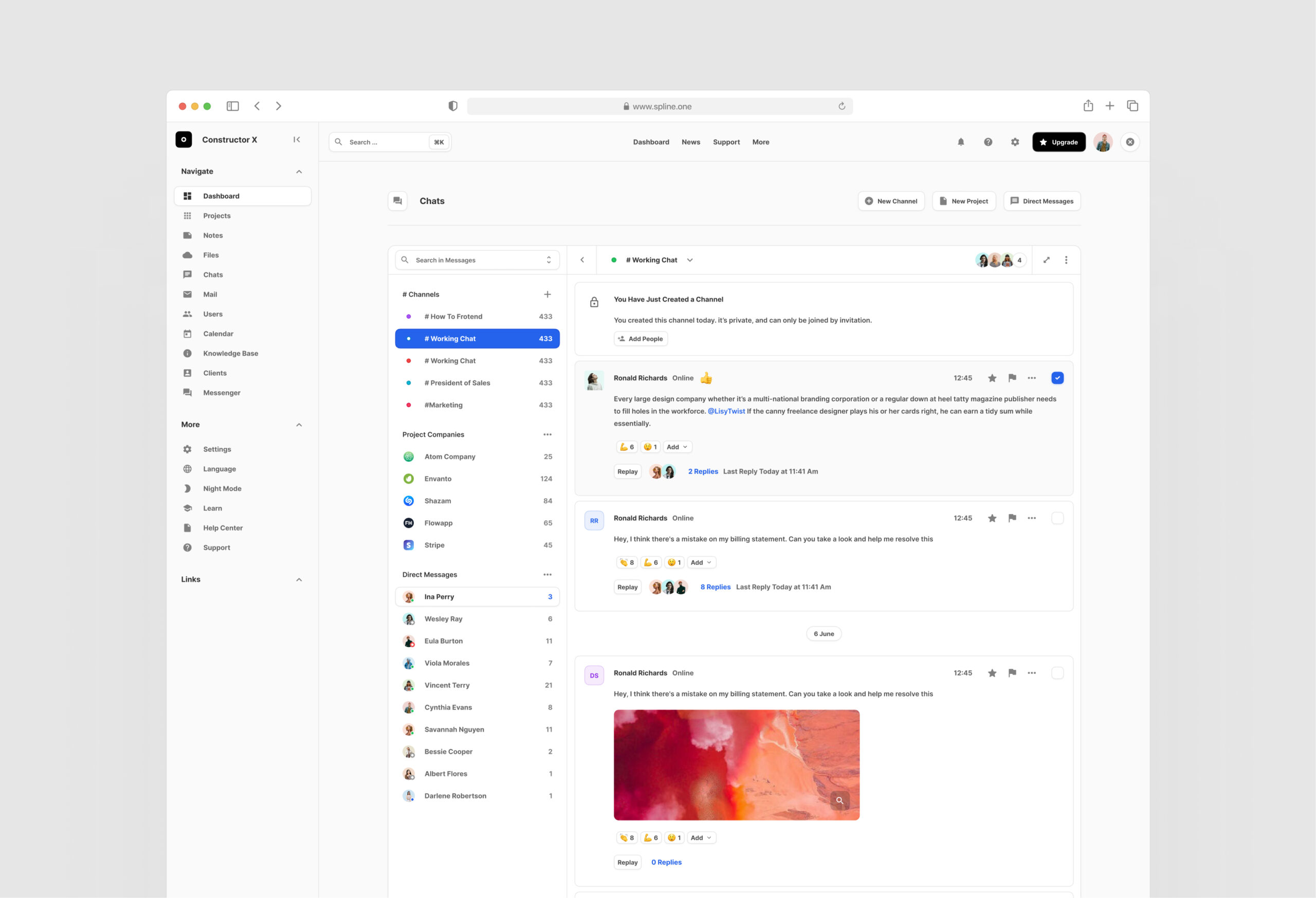
Task: Open Add reaction dropdown on RR message
Action: point(701,562)
